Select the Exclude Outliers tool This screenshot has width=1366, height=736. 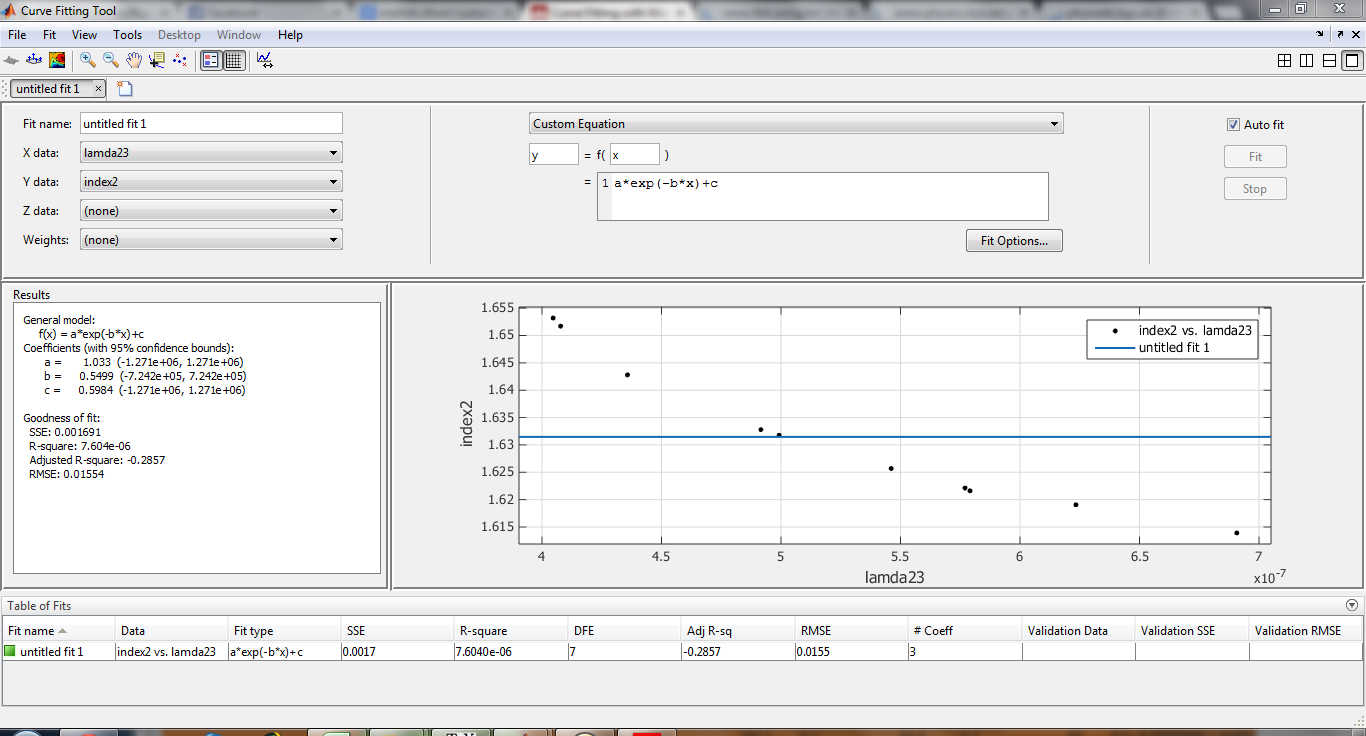tap(179, 60)
